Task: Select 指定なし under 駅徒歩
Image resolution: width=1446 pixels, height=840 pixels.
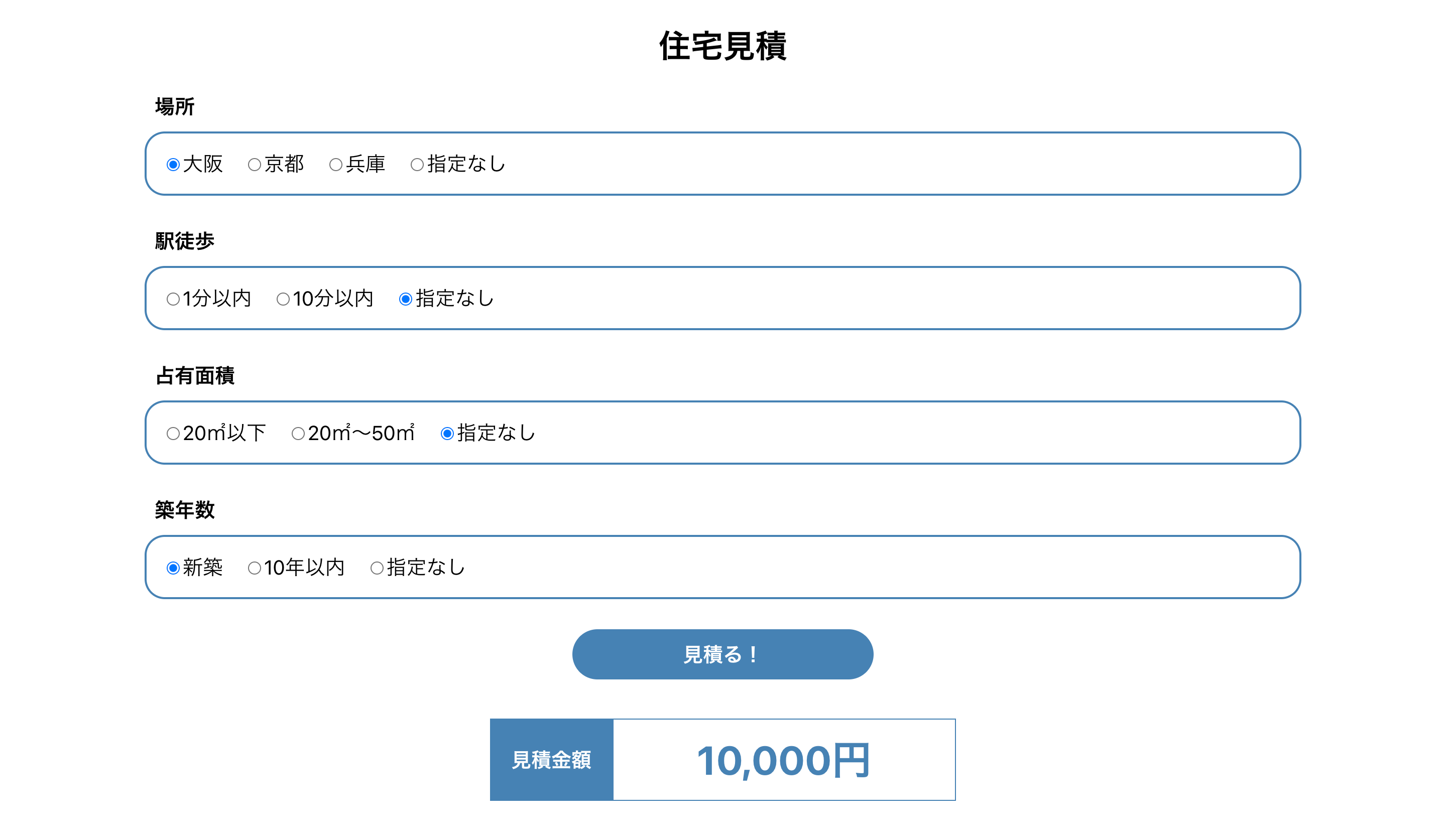Action: (x=406, y=299)
